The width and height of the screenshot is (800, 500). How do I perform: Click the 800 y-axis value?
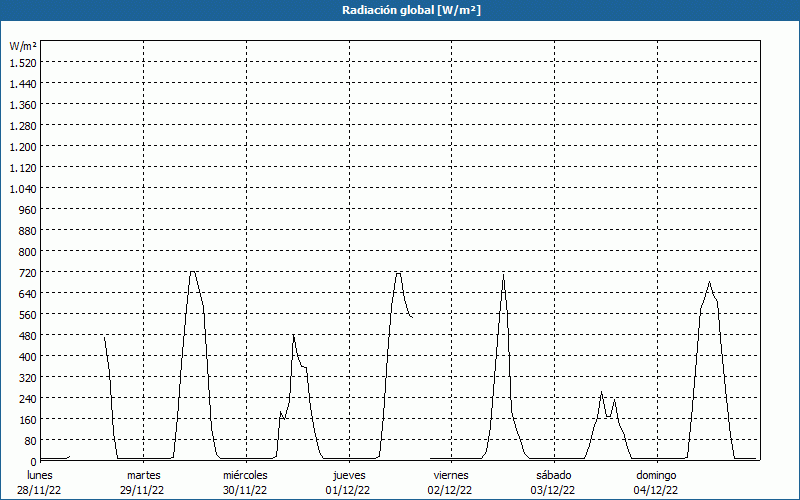tap(28, 252)
